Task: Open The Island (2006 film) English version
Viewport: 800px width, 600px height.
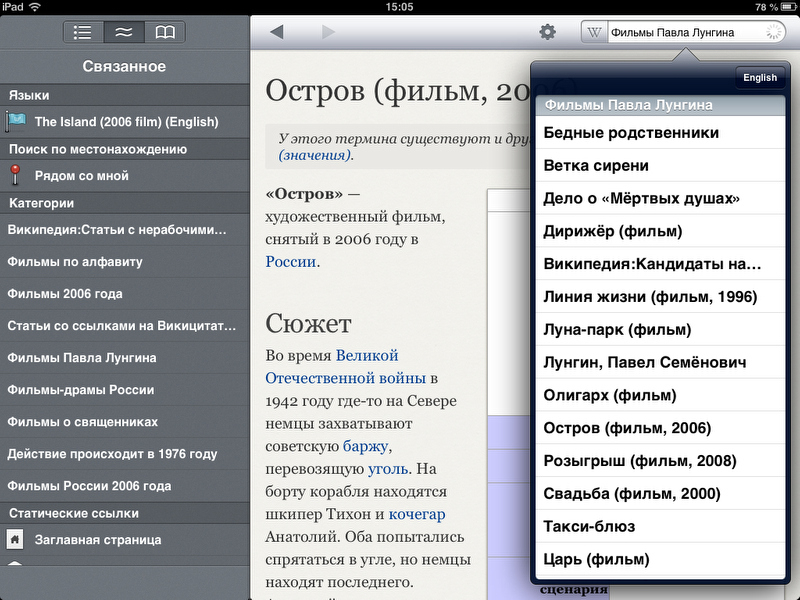Action: coord(126,122)
